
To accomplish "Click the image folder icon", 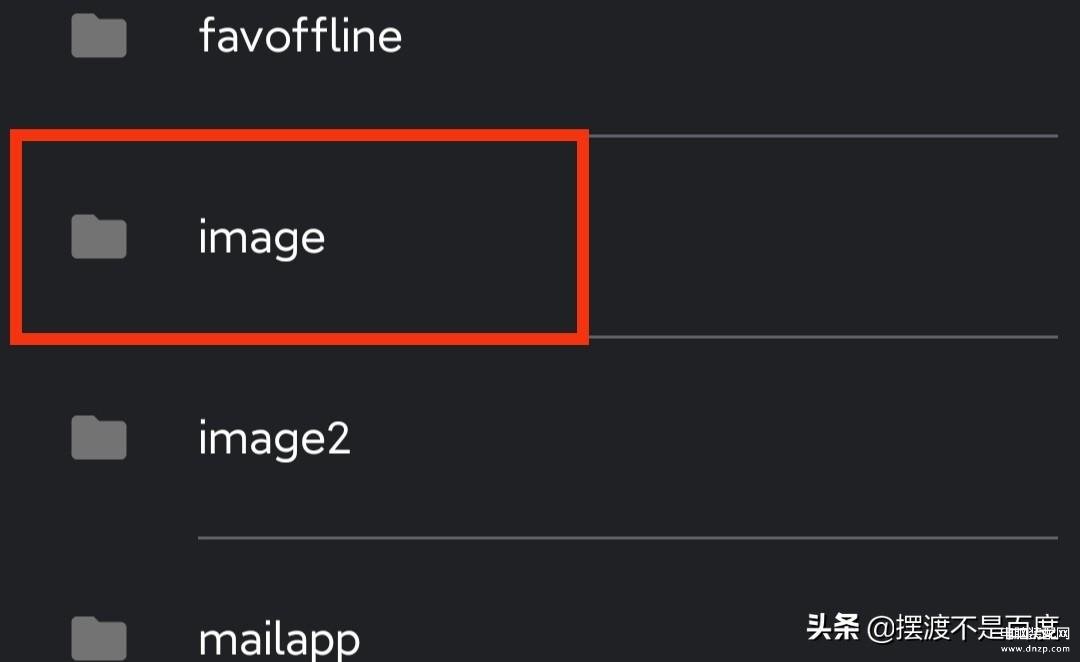I will tap(98, 236).
